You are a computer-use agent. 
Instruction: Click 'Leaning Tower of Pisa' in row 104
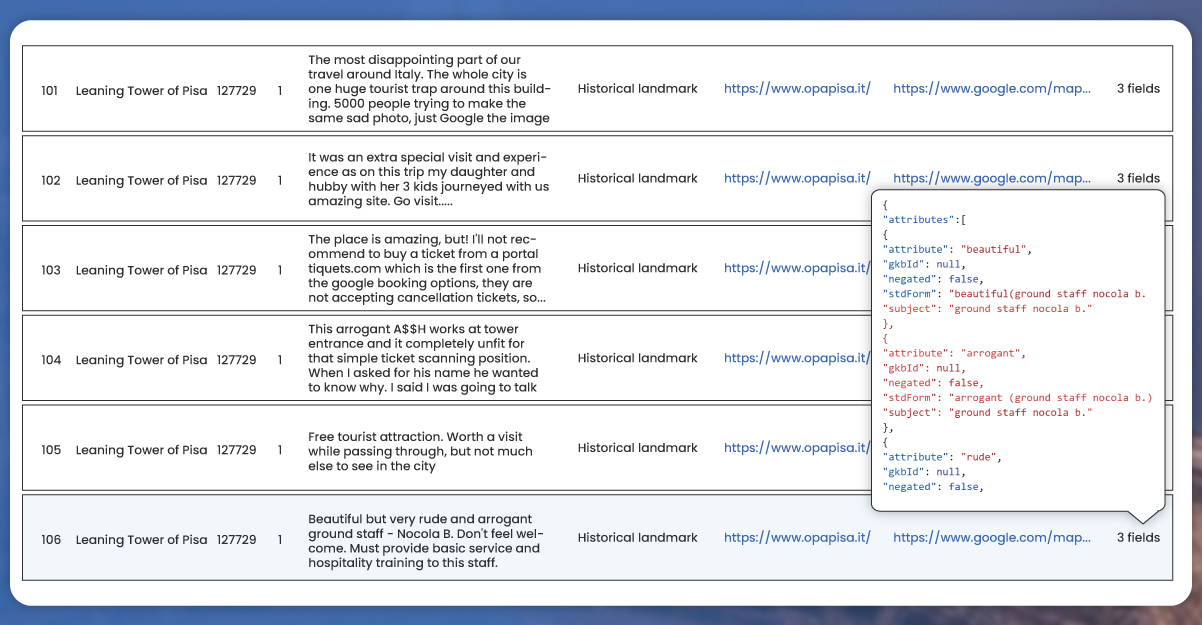click(x=142, y=361)
